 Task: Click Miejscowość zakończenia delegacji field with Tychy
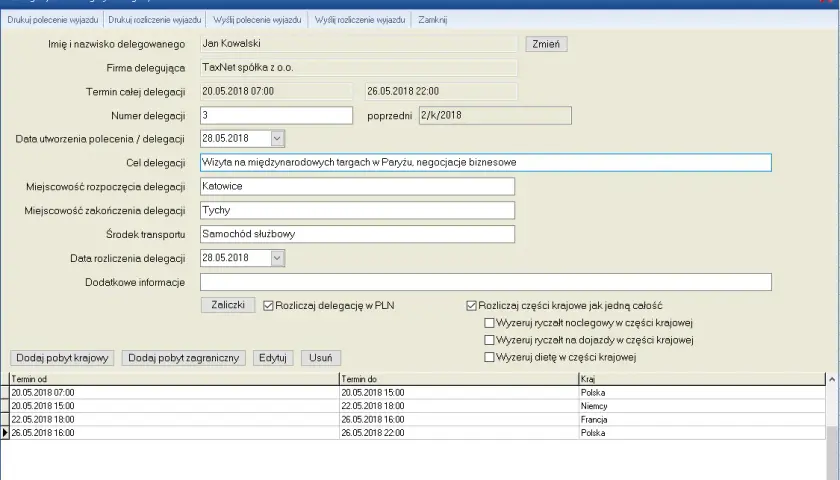pos(357,210)
